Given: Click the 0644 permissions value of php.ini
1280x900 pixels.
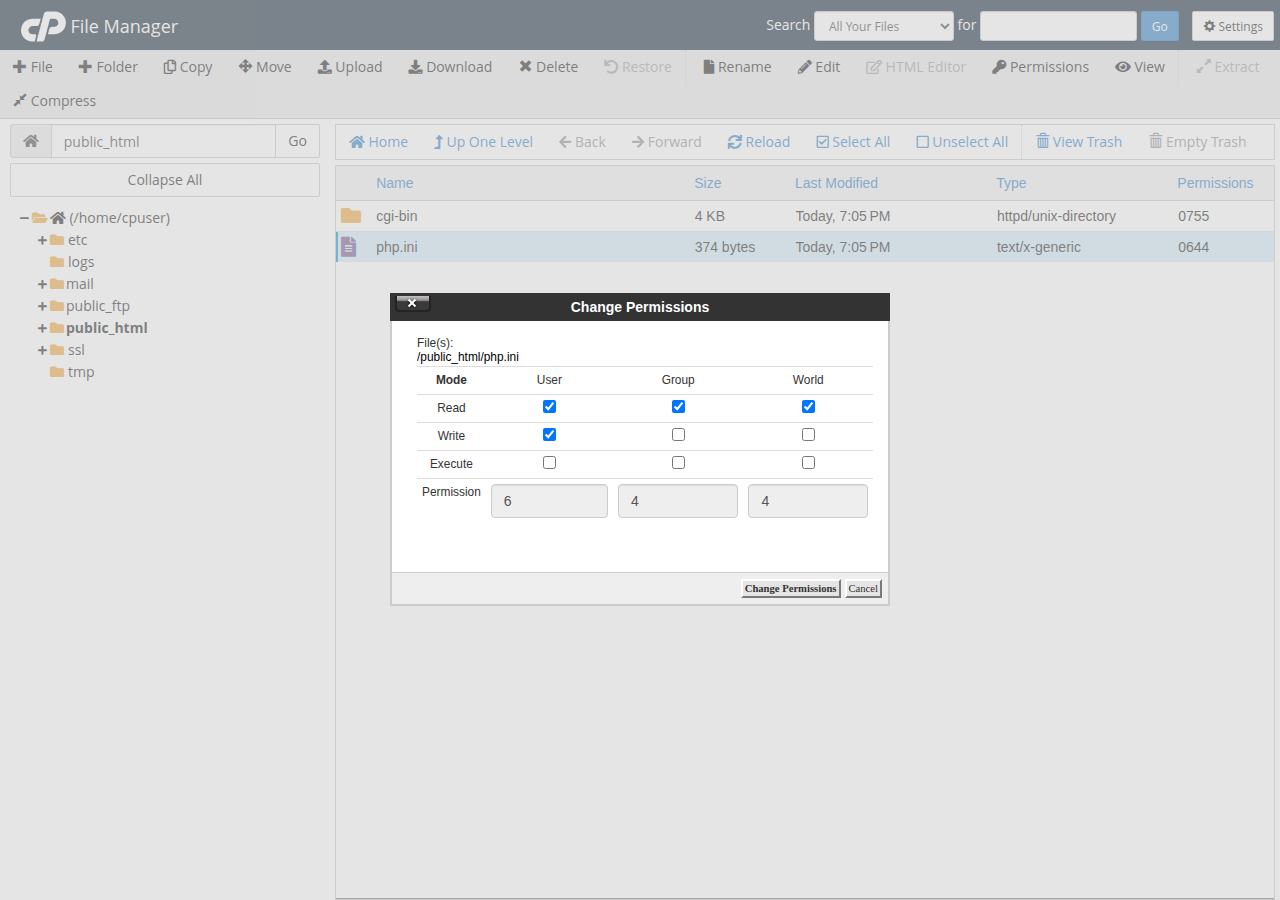Looking at the screenshot, I should click(x=1194, y=247).
